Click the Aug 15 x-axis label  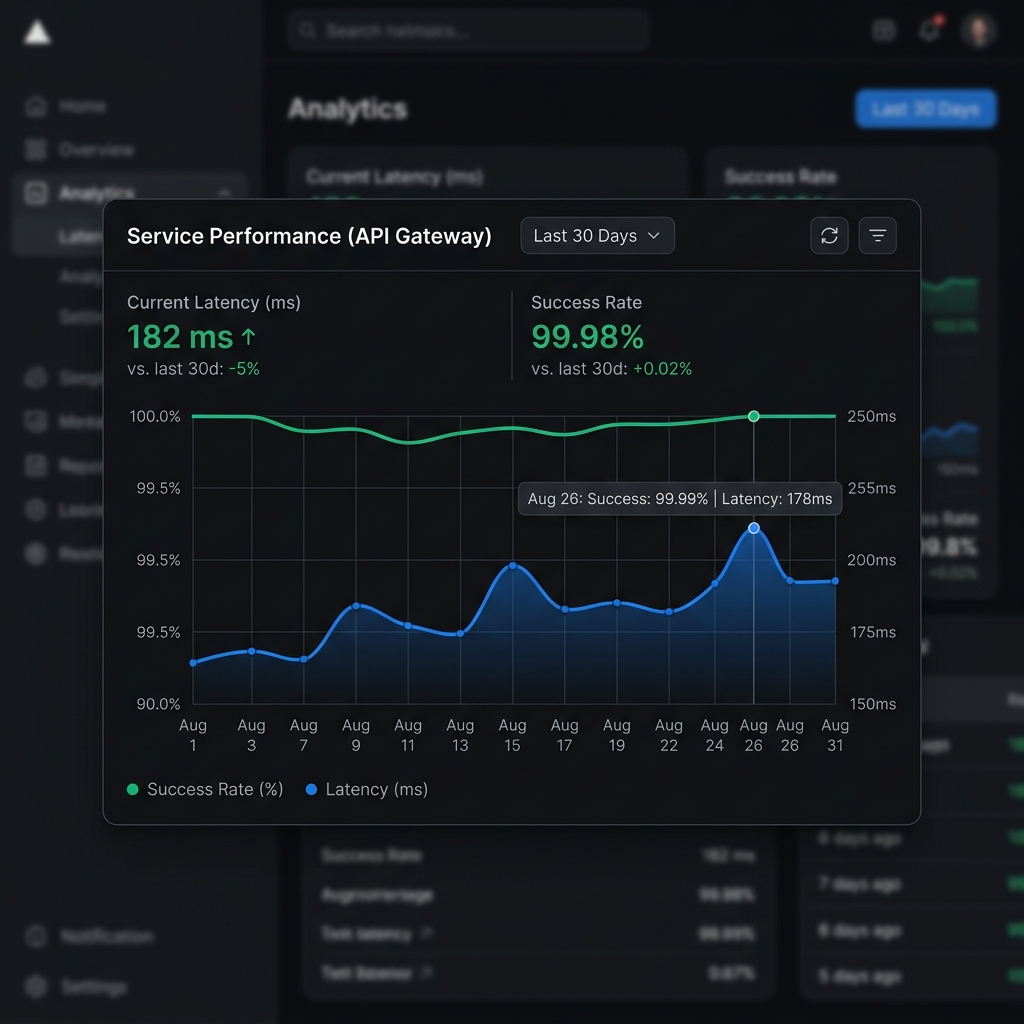[x=513, y=735]
